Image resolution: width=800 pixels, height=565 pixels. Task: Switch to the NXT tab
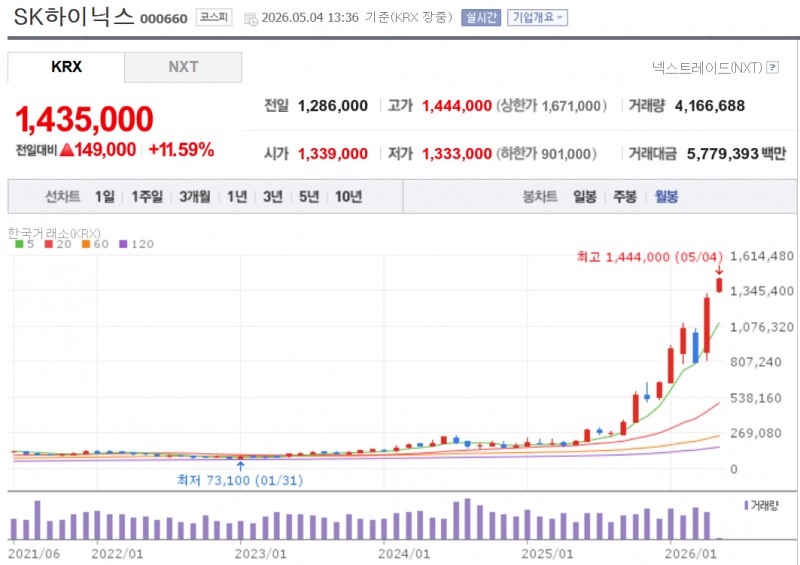click(183, 67)
